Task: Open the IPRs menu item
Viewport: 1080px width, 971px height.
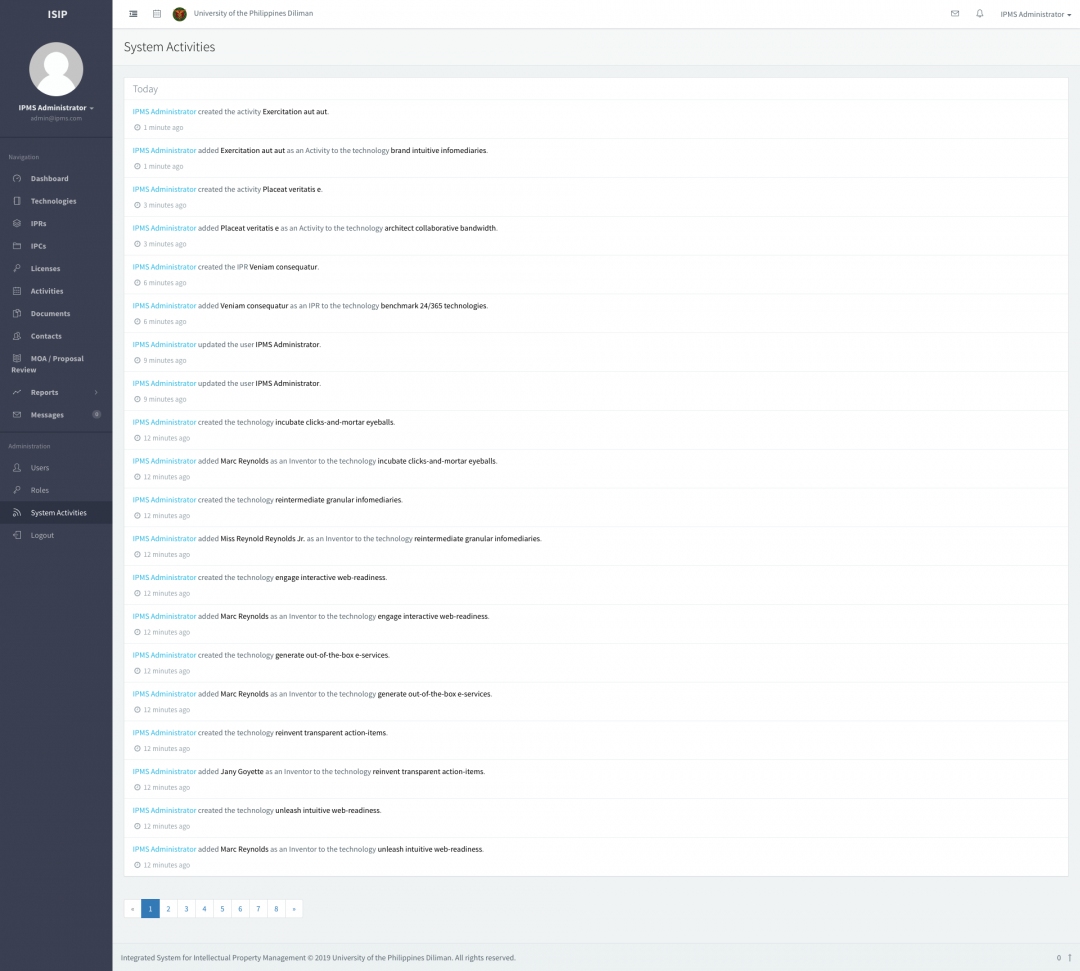Action: pos(39,224)
